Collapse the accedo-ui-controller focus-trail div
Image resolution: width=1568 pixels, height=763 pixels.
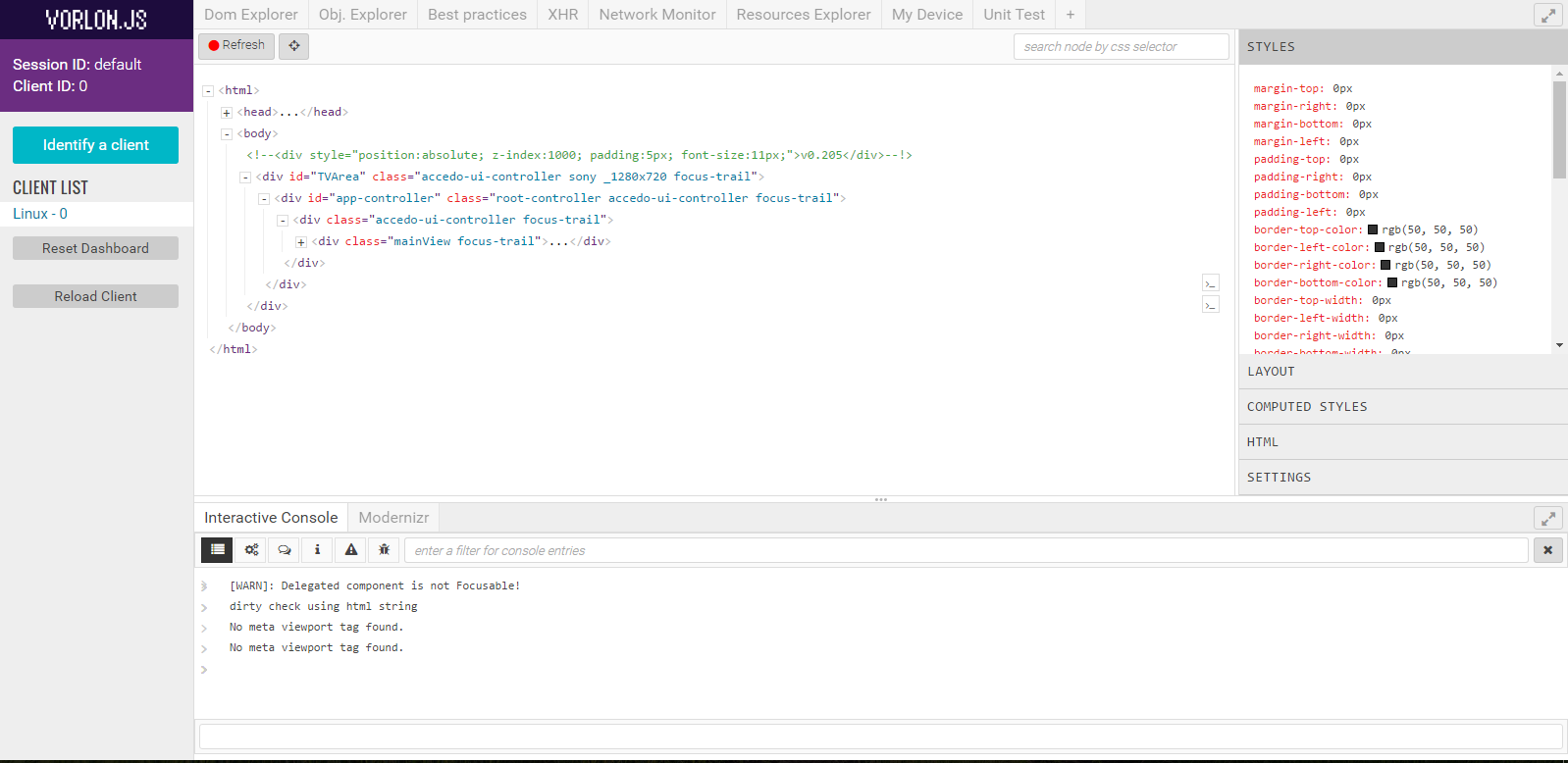click(x=283, y=221)
